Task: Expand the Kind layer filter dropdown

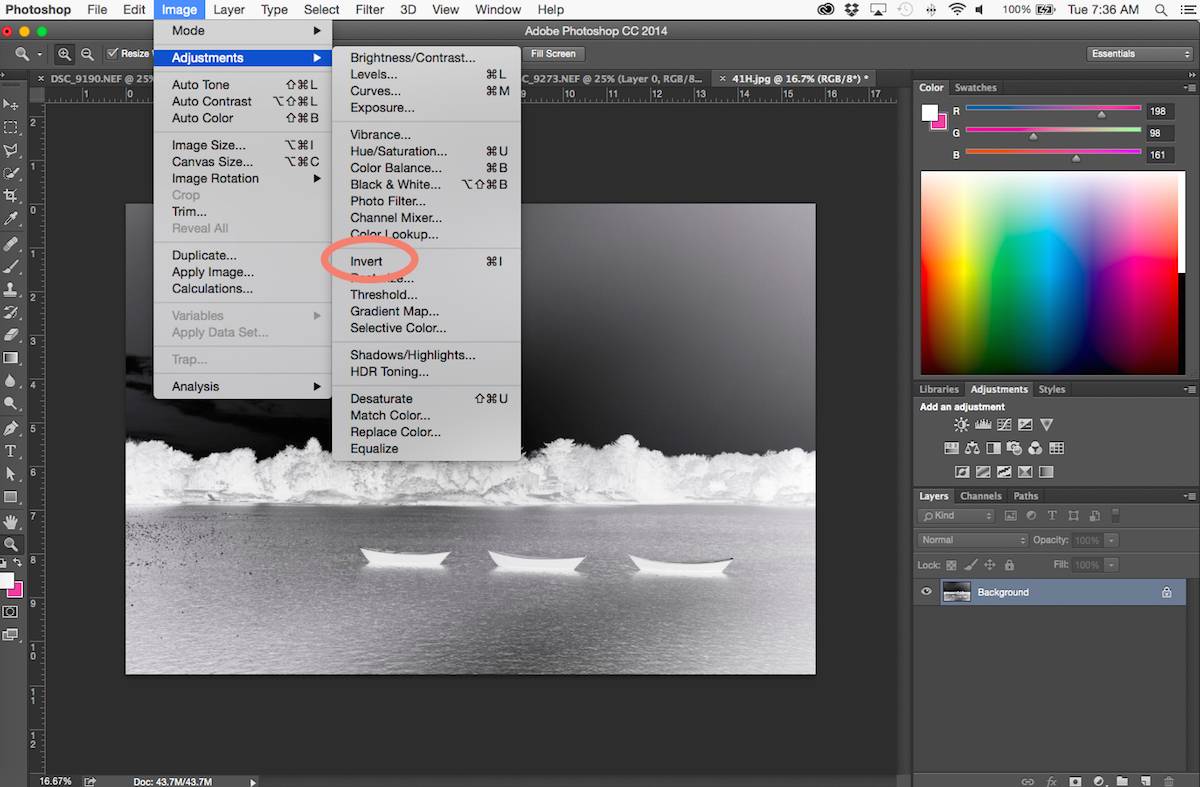Action: pos(957,516)
